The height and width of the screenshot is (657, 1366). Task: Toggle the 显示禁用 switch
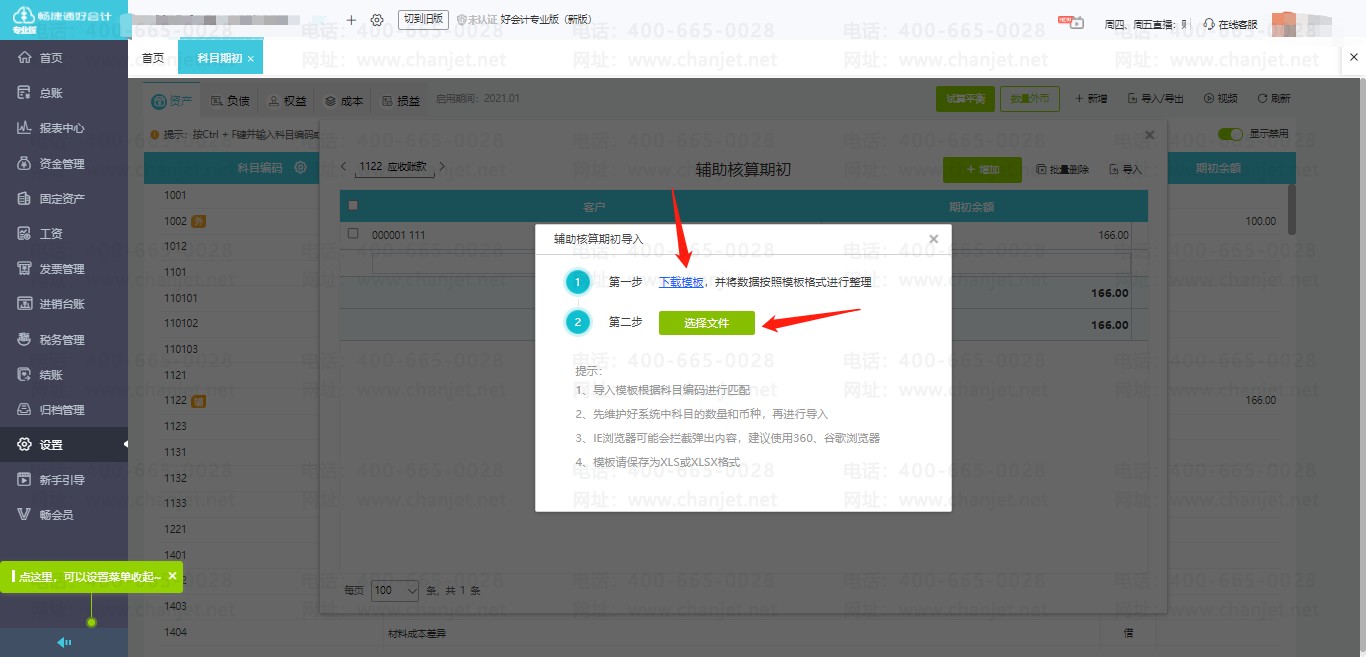point(1230,133)
